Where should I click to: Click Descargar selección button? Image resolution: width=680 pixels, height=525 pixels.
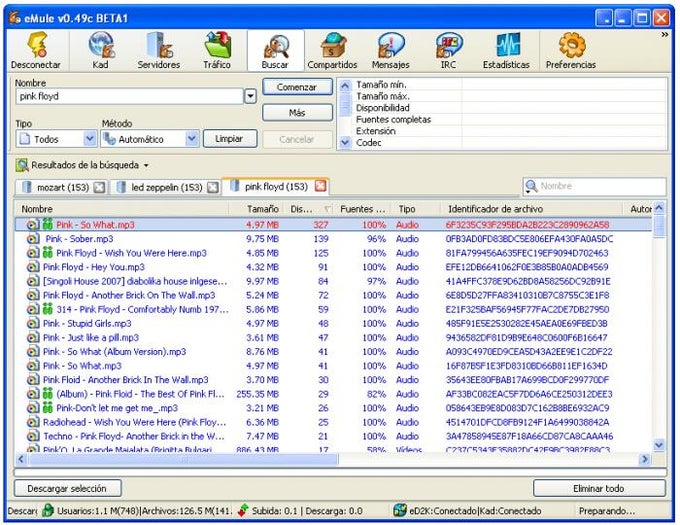67,489
